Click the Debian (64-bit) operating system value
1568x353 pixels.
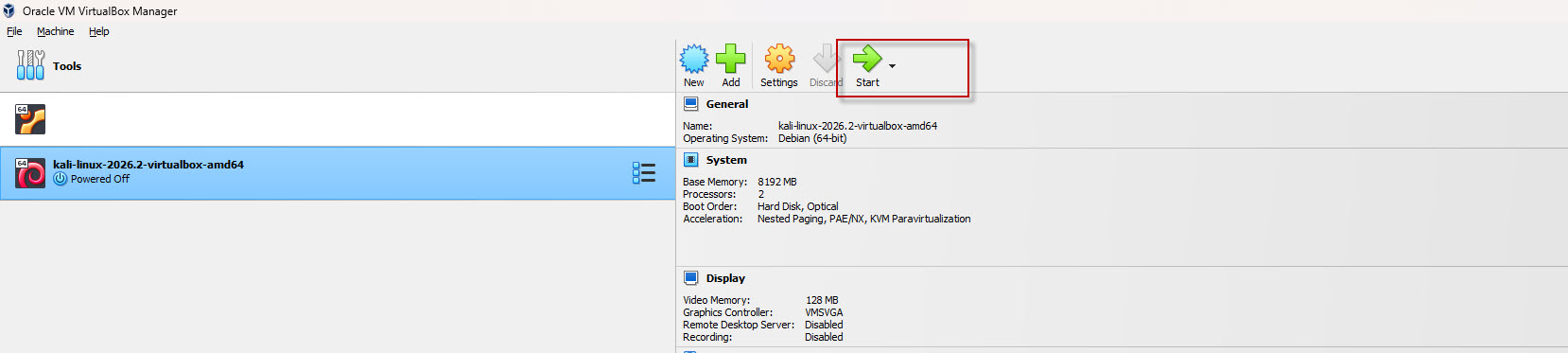[812, 138]
